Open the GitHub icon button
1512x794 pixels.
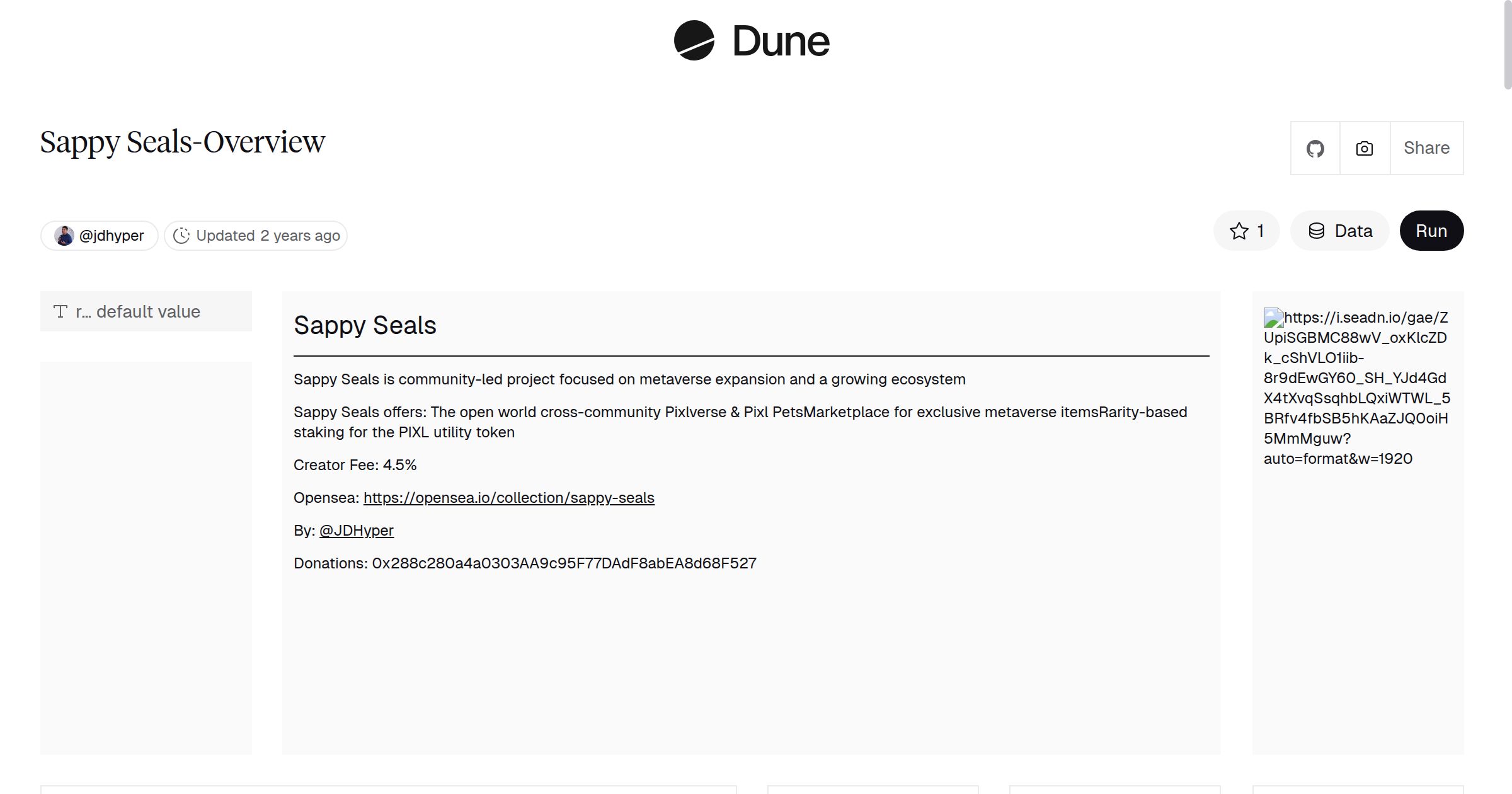(x=1315, y=149)
